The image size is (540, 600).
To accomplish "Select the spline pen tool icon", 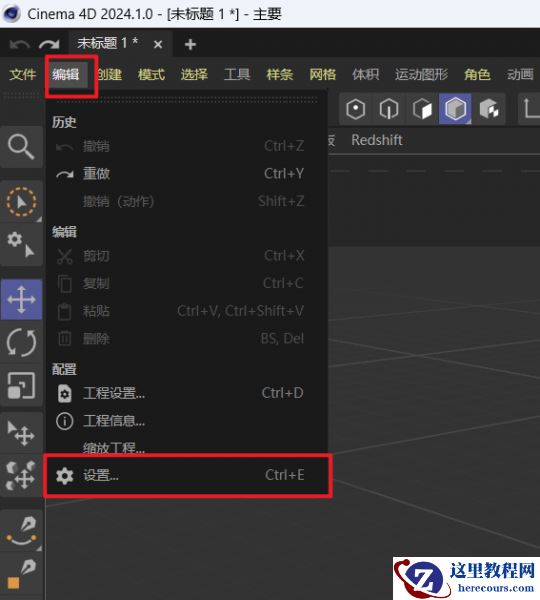I will pyautogui.click(x=21, y=531).
